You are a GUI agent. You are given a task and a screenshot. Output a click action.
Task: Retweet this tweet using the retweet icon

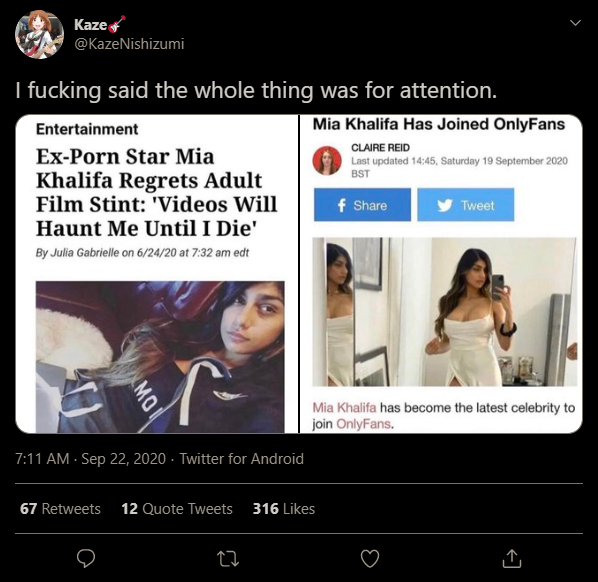point(228,559)
